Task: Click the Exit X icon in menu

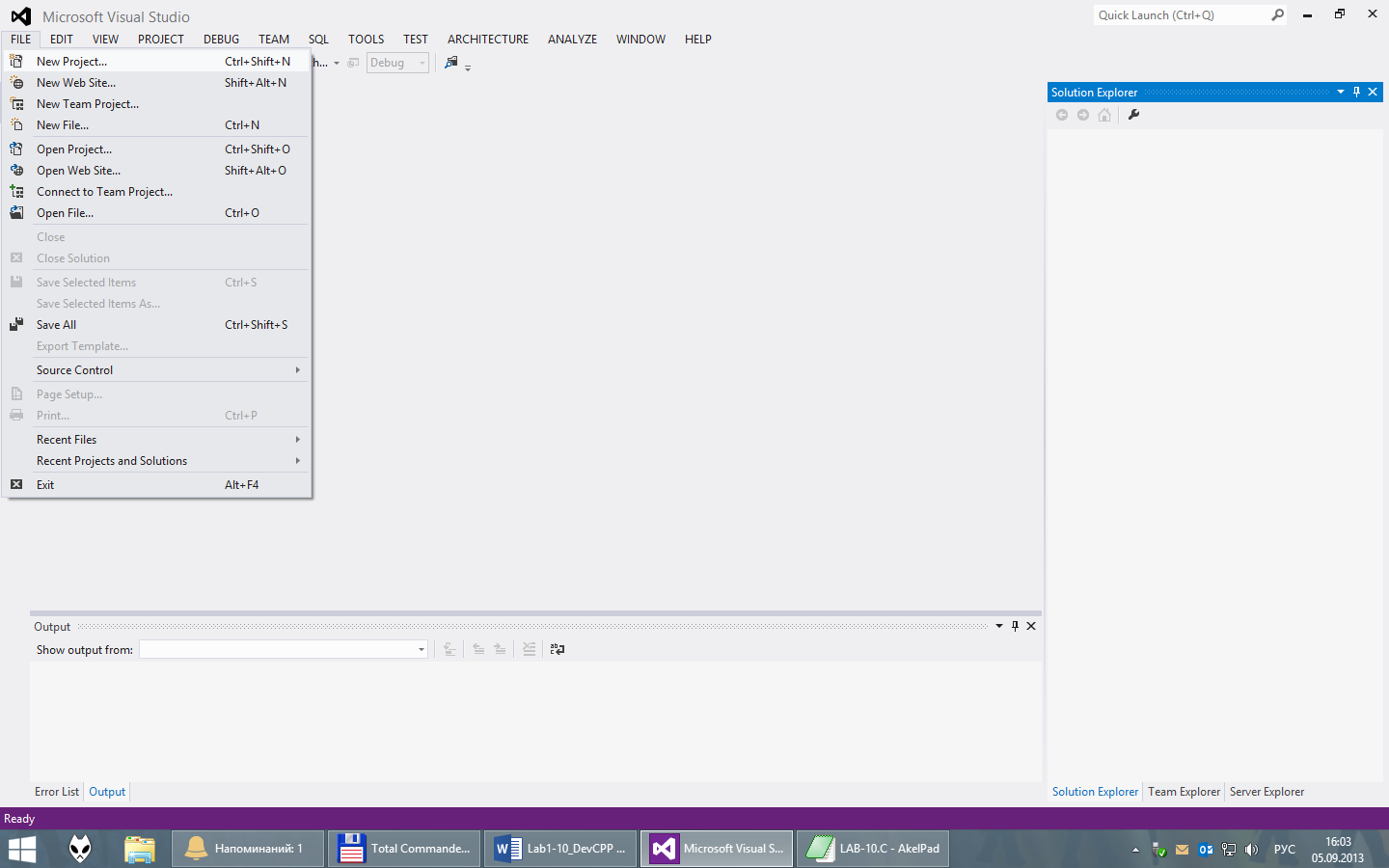Action: coord(16,484)
